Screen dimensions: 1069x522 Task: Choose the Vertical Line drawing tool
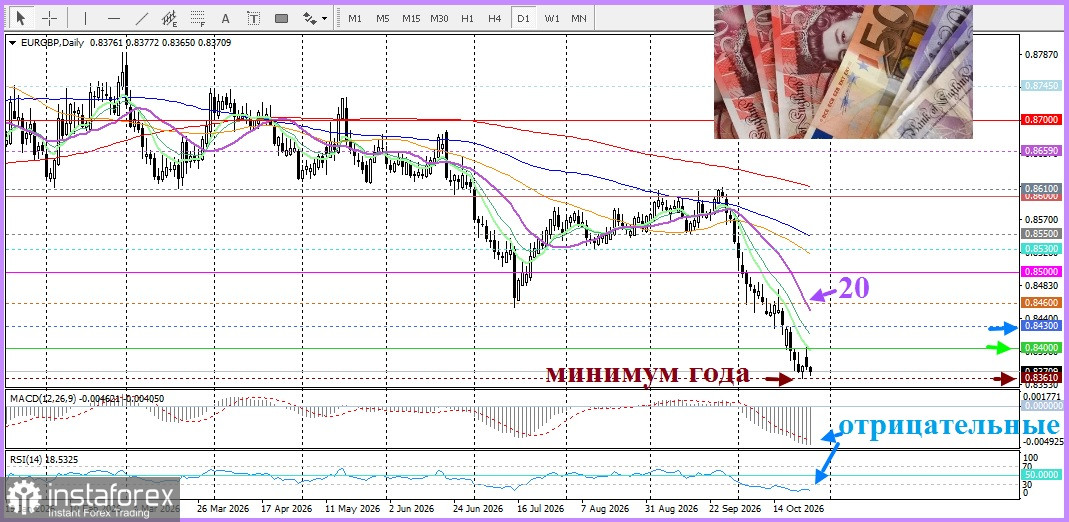tap(85, 18)
